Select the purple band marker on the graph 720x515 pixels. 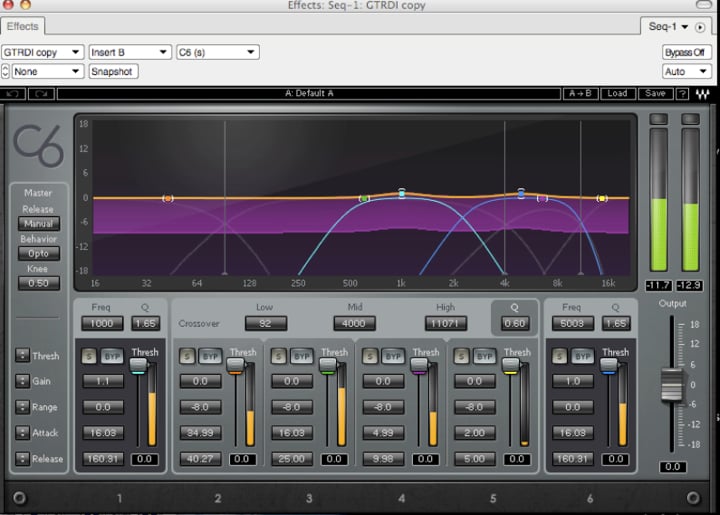click(542, 198)
